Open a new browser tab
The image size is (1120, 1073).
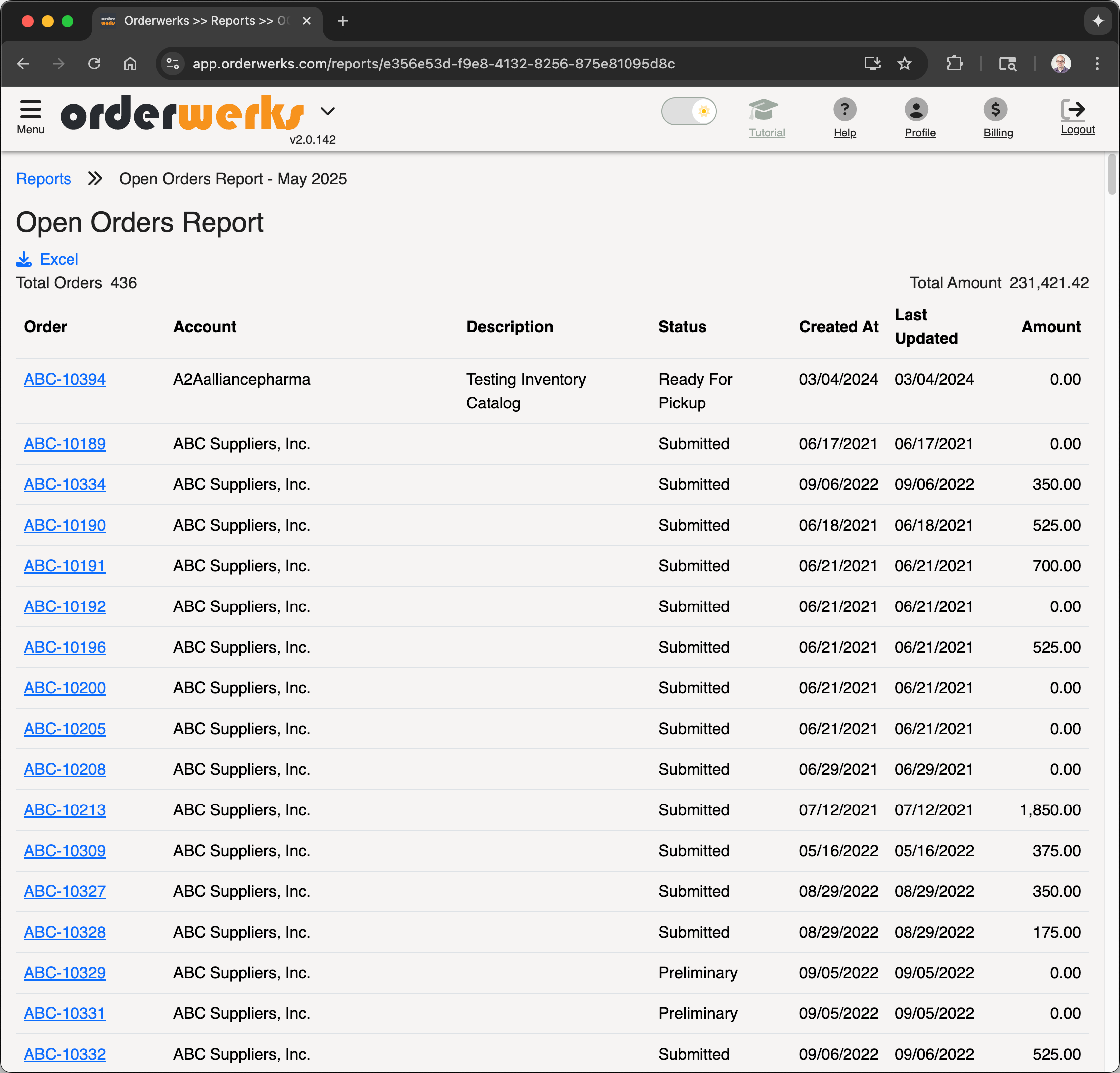[x=342, y=21]
